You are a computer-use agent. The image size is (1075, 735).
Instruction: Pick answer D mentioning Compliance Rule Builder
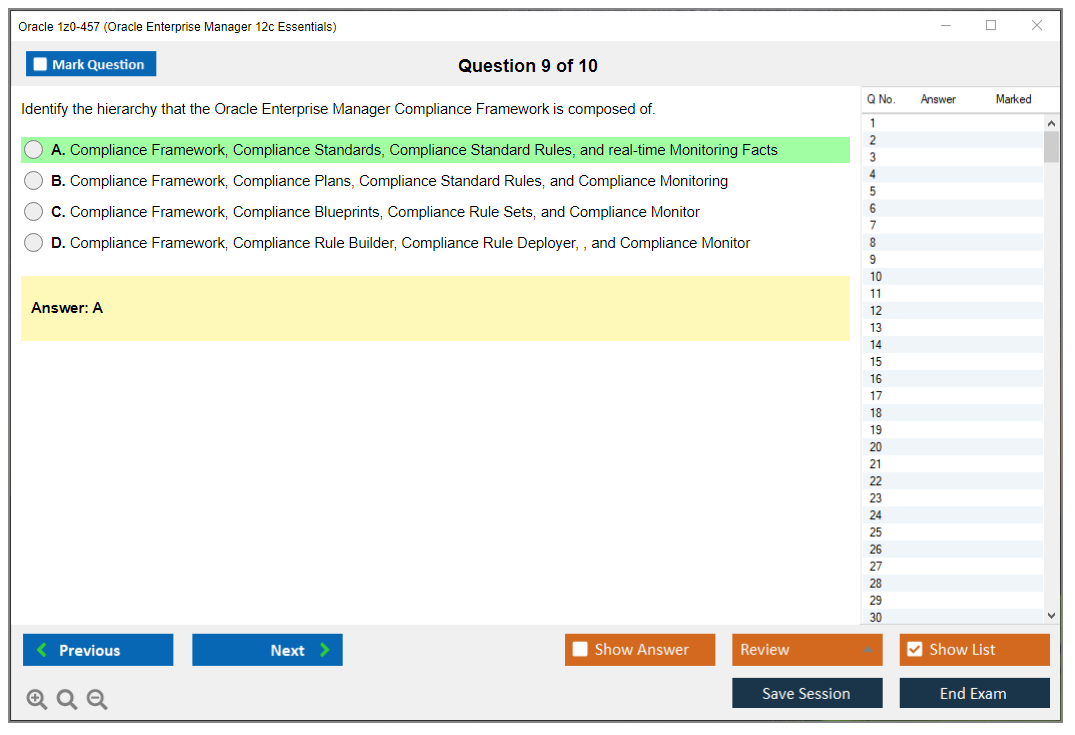tap(33, 242)
